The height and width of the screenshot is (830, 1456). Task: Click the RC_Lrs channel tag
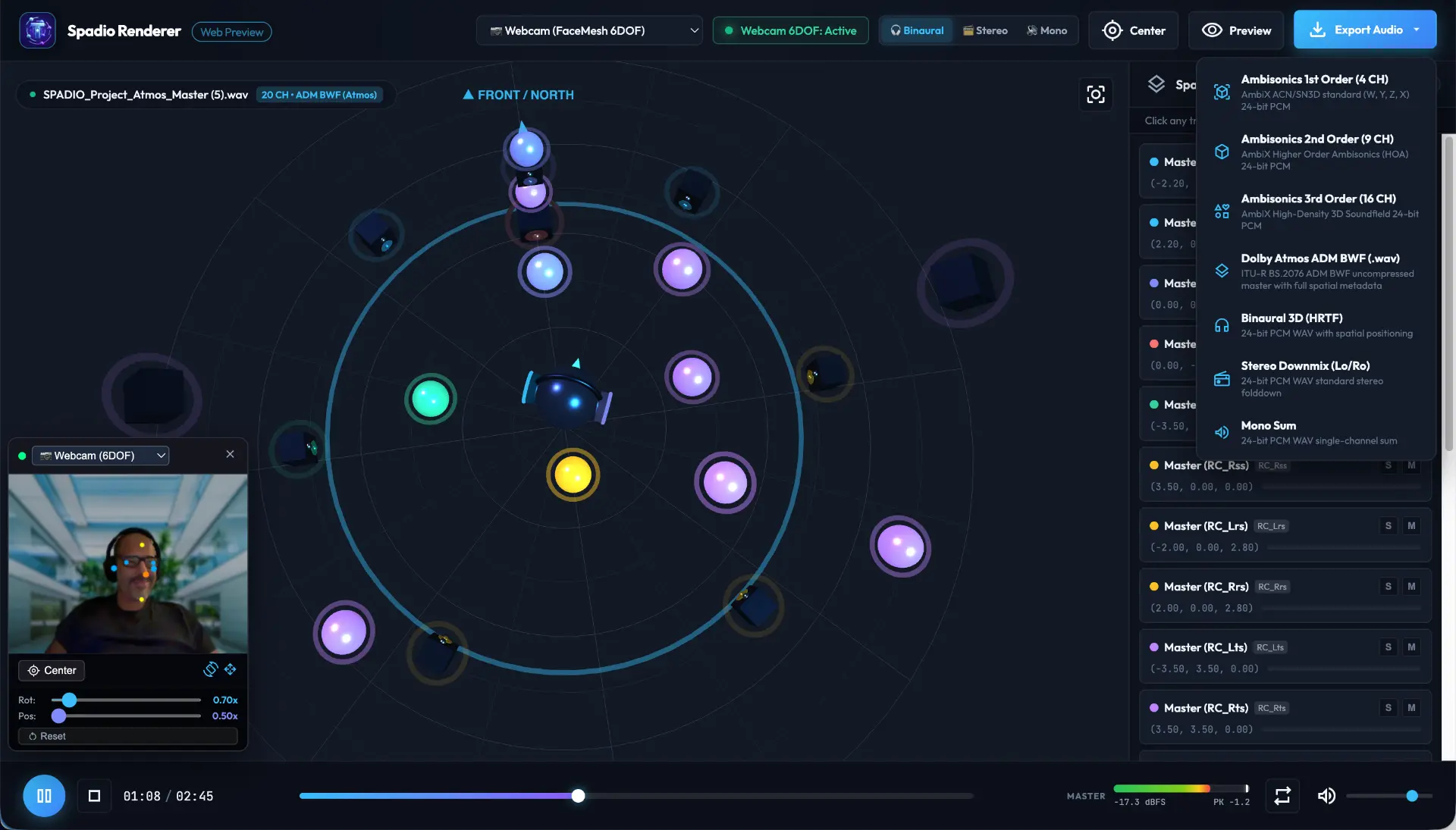(1271, 526)
